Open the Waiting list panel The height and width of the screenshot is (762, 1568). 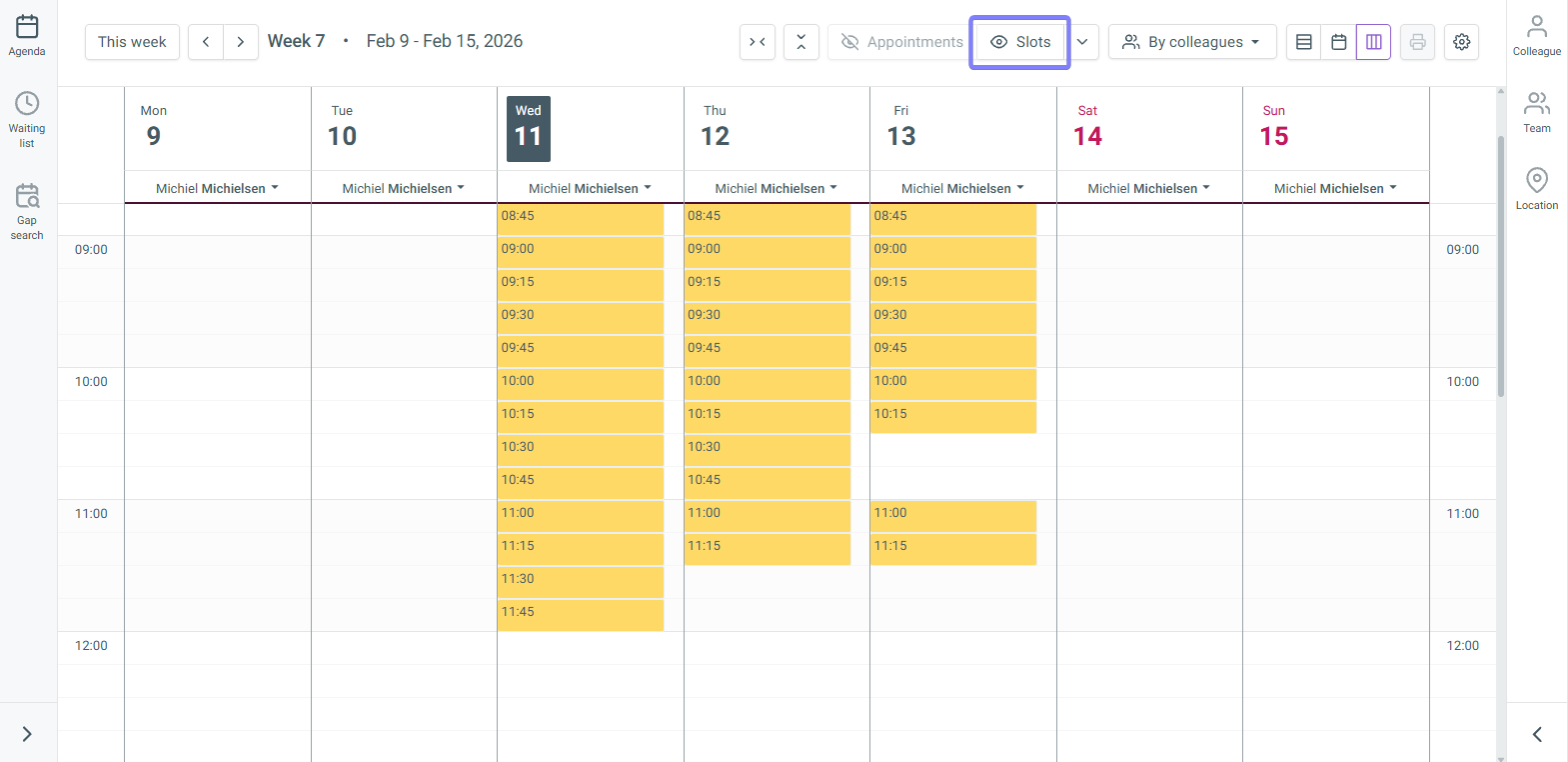point(27,119)
